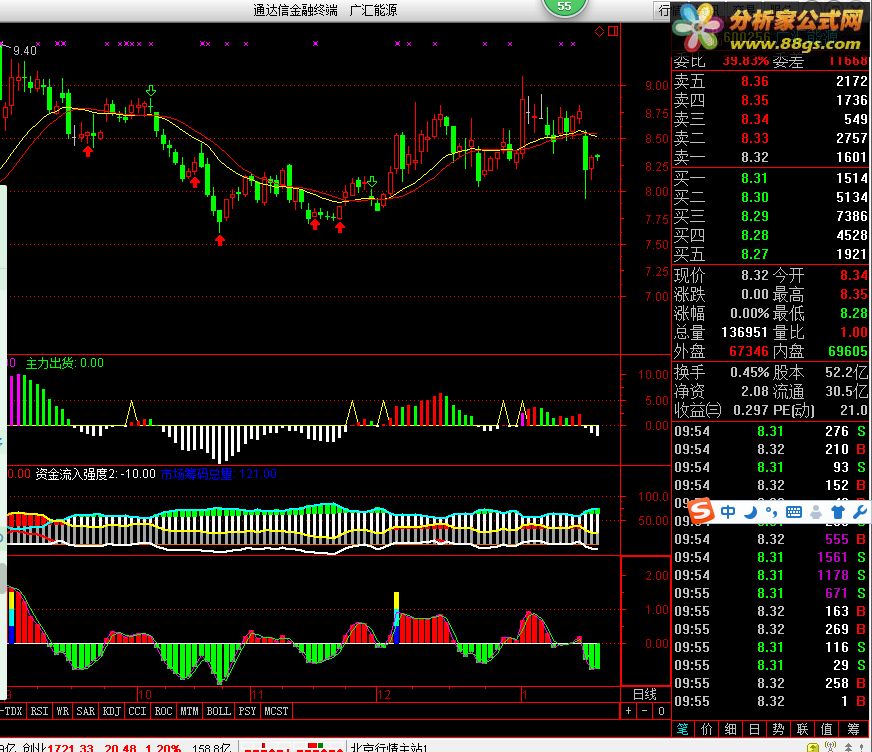Click the yellow status icon in status bar

point(813,747)
